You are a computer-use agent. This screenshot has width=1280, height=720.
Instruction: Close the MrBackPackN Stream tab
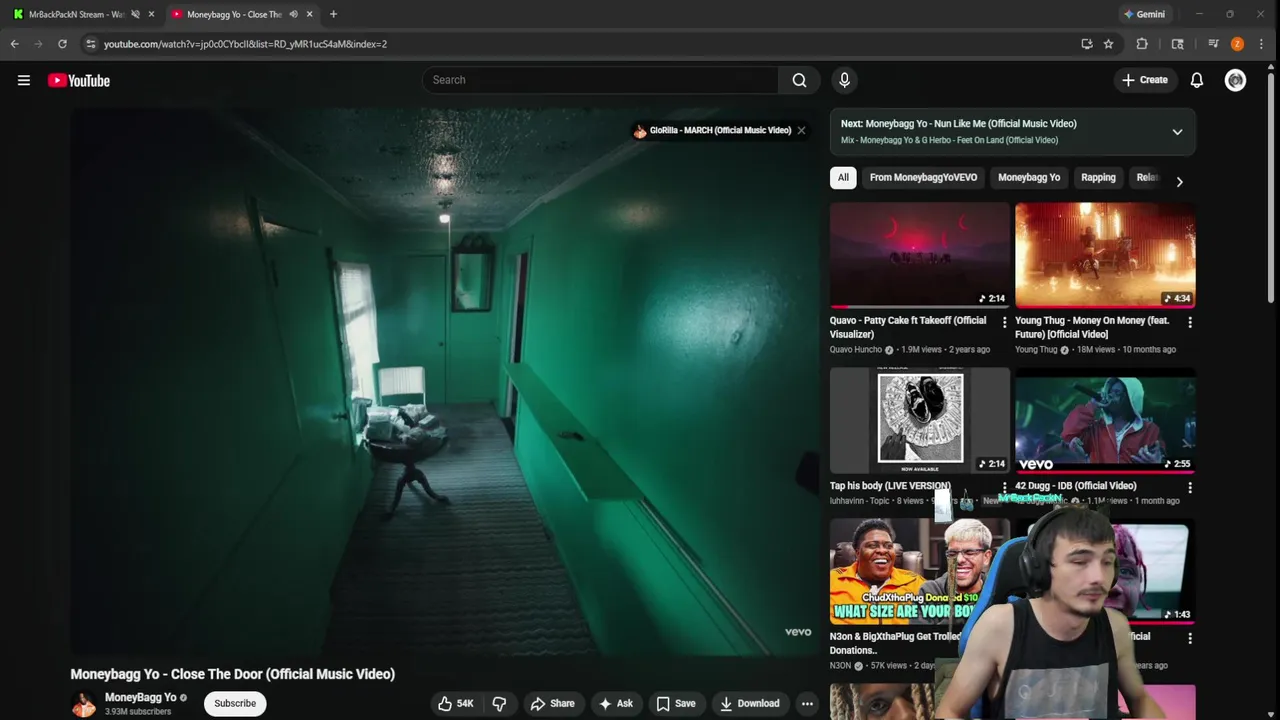click(151, 14)
